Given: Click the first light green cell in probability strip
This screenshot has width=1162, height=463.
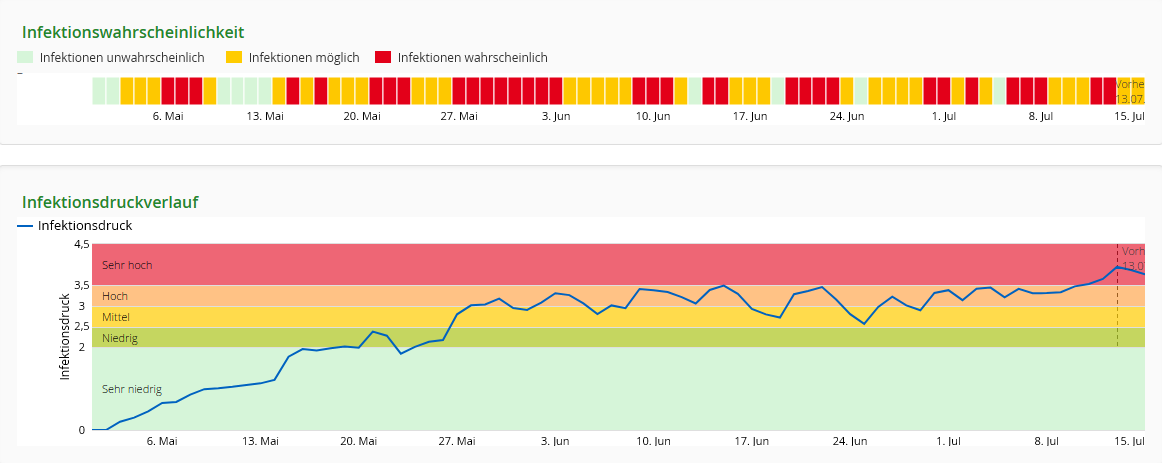Looking at the screenshot, I should click(99, 90).
